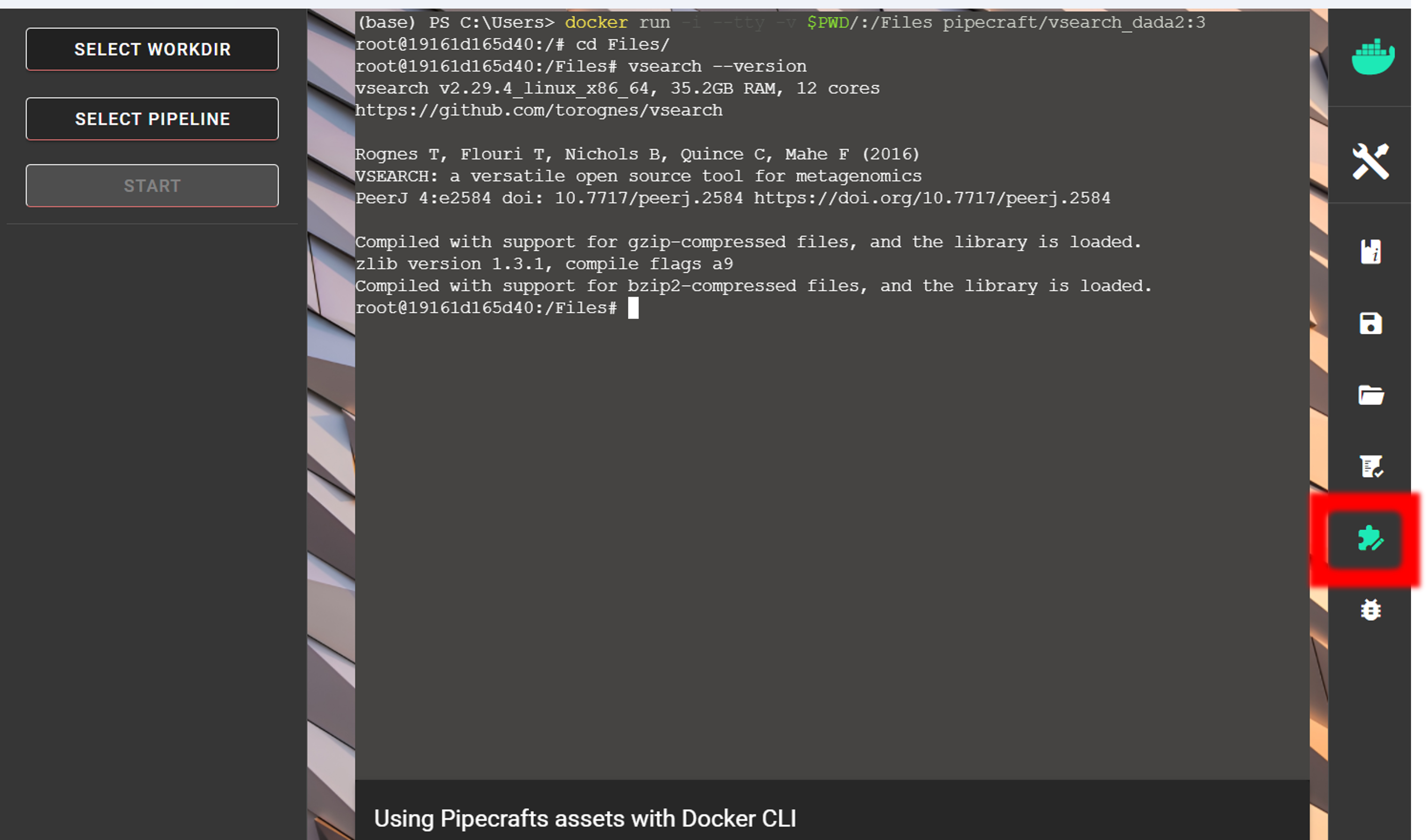
Task: Click the 'docker run' command line at top
Action: pos(781,22)
